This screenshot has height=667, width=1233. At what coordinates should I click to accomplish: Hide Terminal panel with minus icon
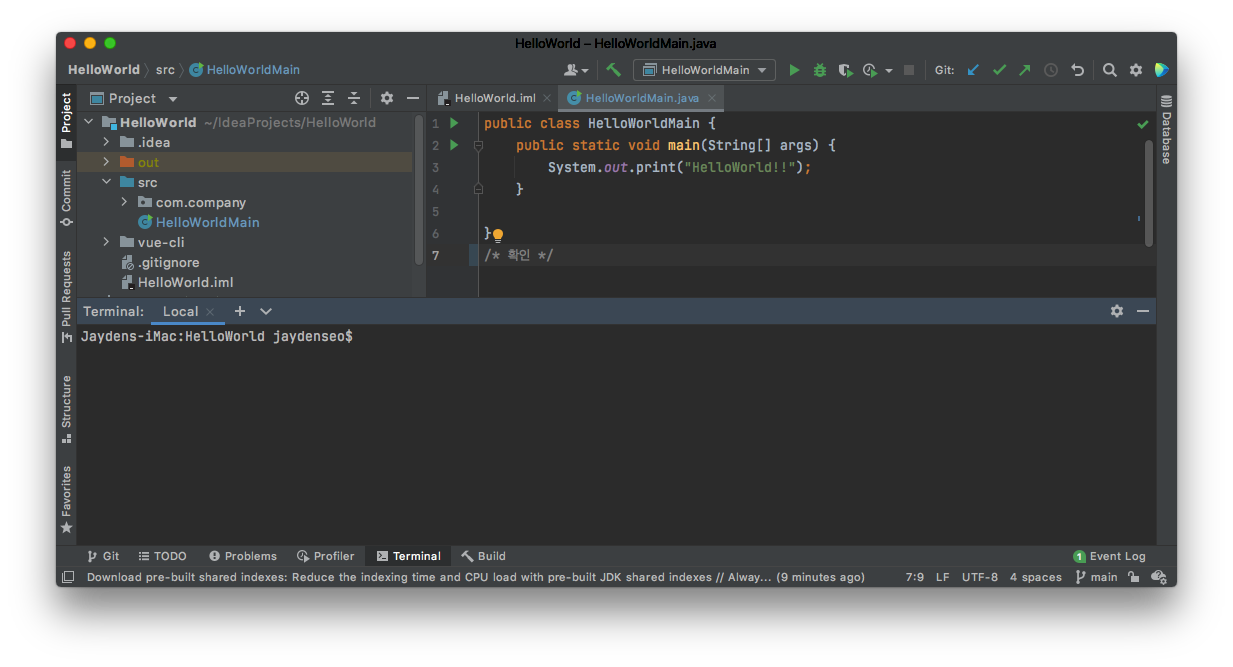pyautogui.click(x=1143, y=311)
